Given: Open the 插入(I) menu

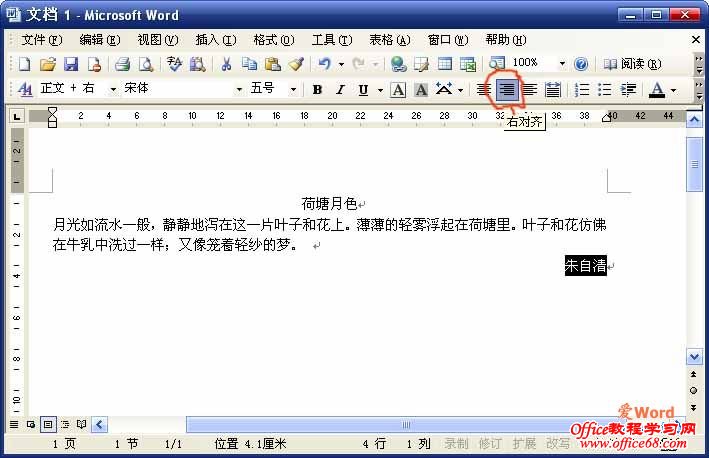Looking at the screenshot, I should click(x=216, y=40).
